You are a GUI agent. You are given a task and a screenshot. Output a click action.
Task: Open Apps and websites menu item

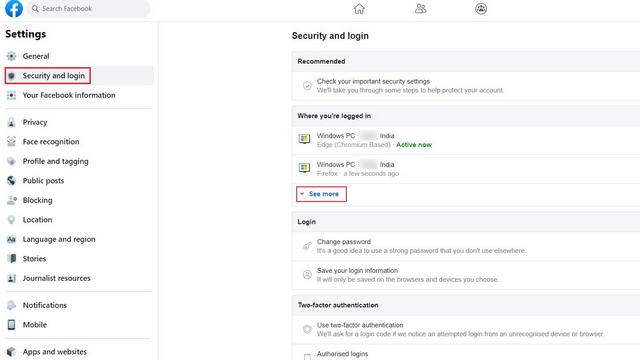coord(79,351)
